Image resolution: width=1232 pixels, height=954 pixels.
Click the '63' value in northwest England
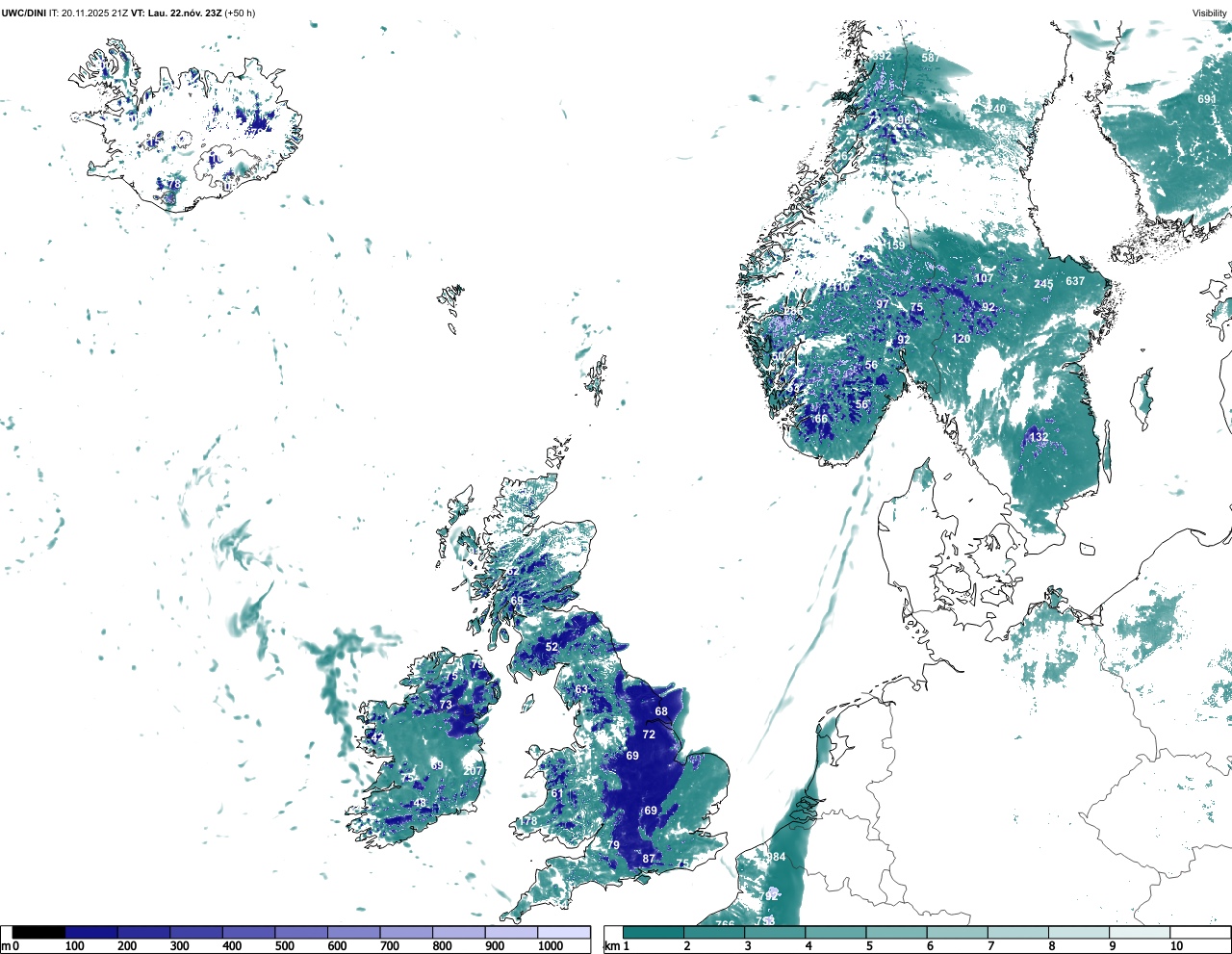coord(581,689)
